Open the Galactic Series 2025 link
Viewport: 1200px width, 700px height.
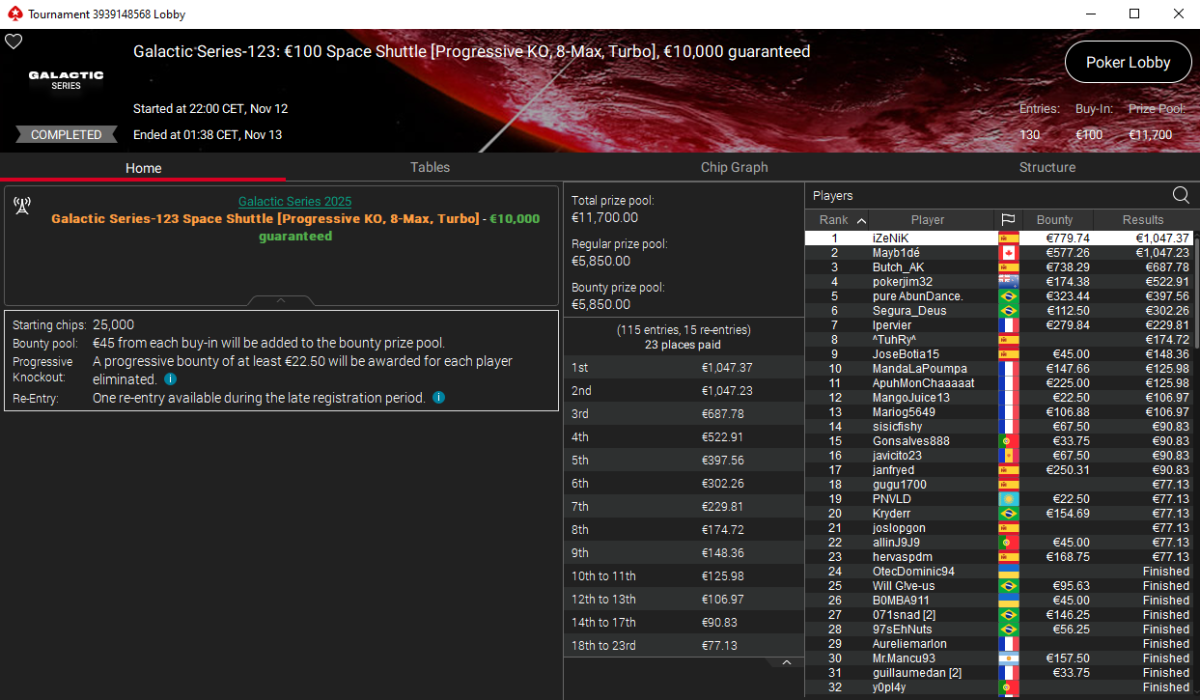[x=295, y=201]
